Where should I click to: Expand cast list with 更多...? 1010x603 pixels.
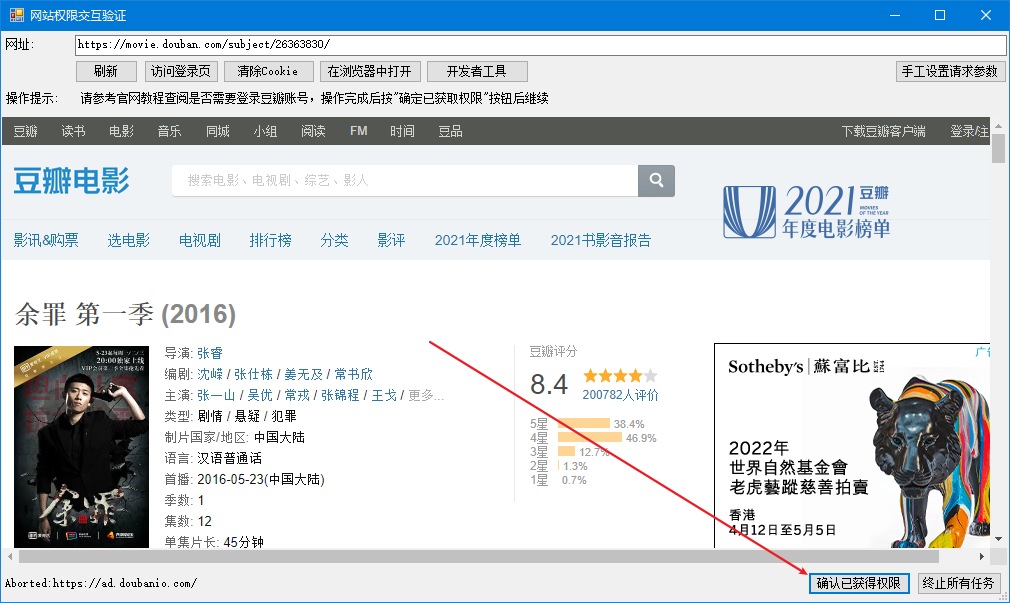426,395
